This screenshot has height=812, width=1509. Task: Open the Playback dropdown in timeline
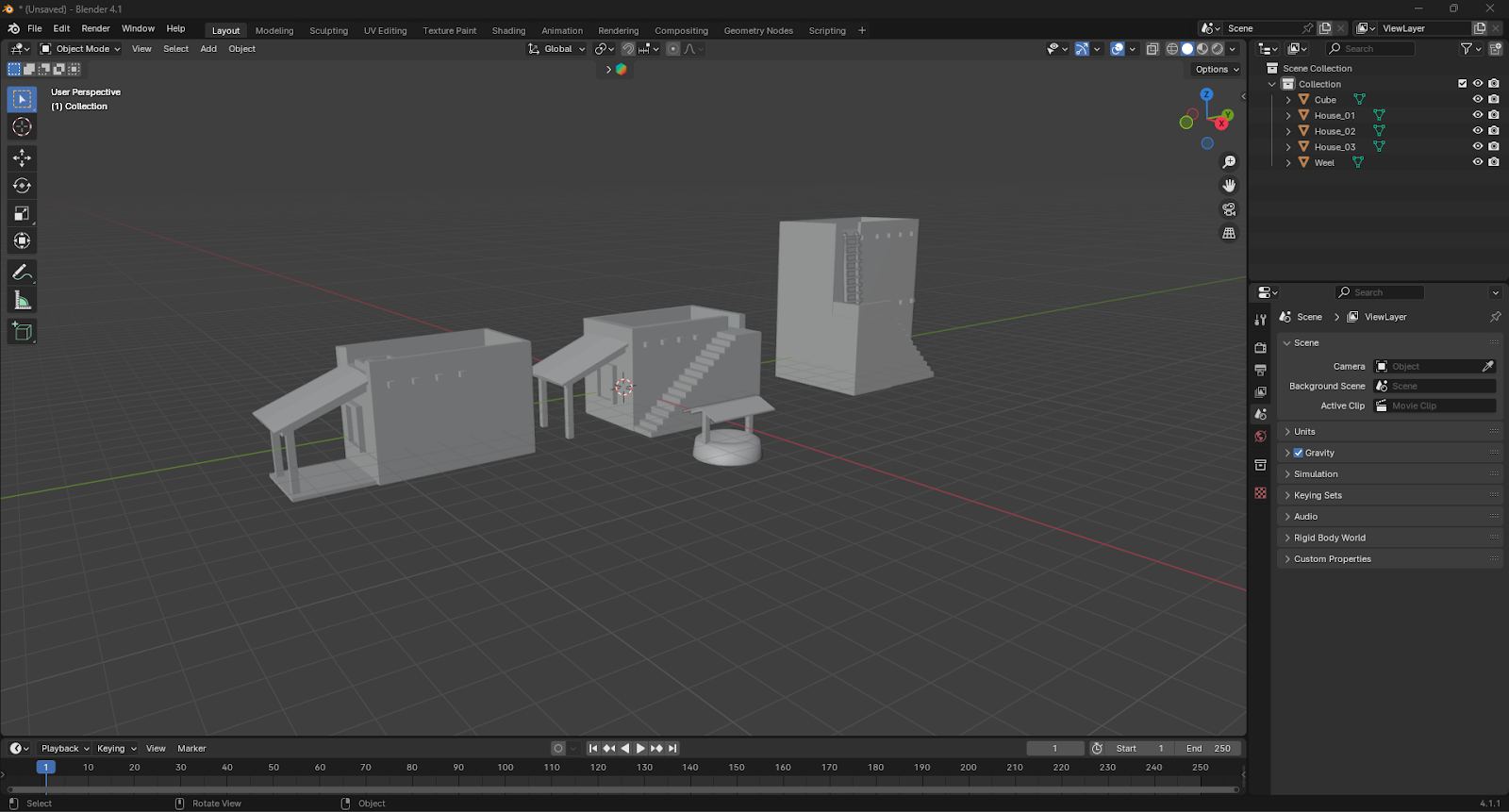(x=65, y=748)
